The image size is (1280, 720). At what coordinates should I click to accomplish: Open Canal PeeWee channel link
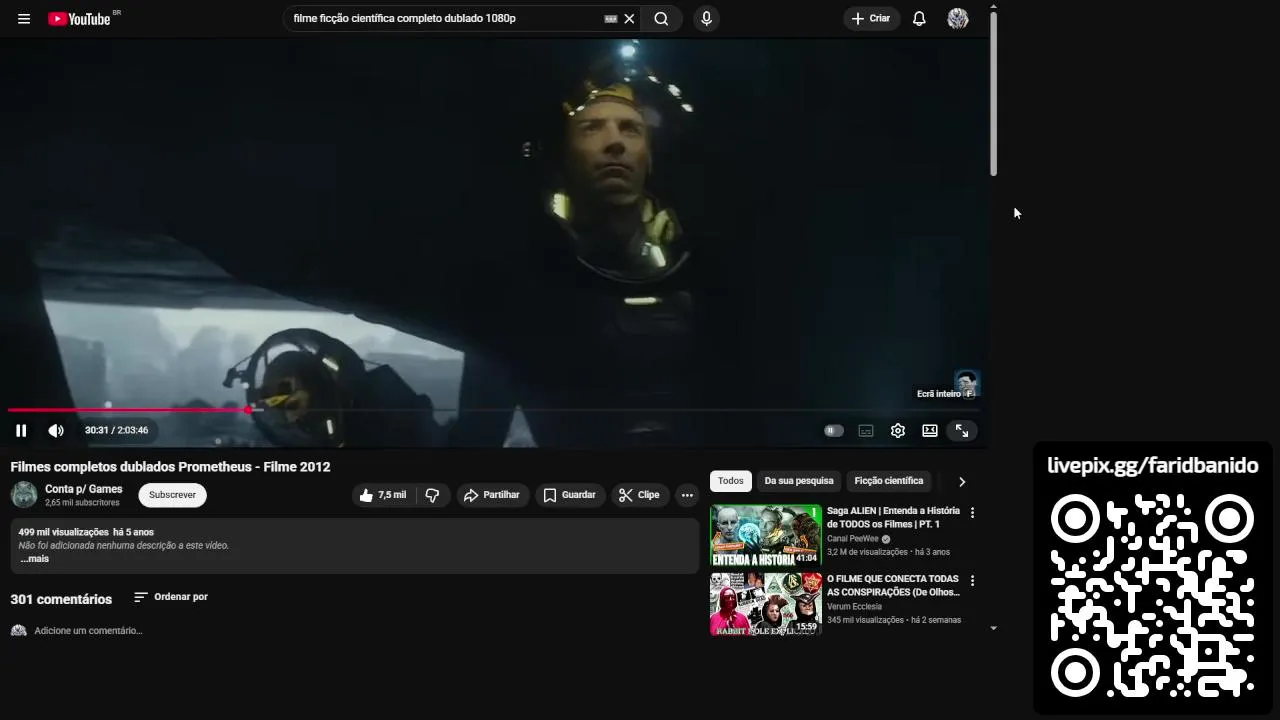(x=853, y=539)
